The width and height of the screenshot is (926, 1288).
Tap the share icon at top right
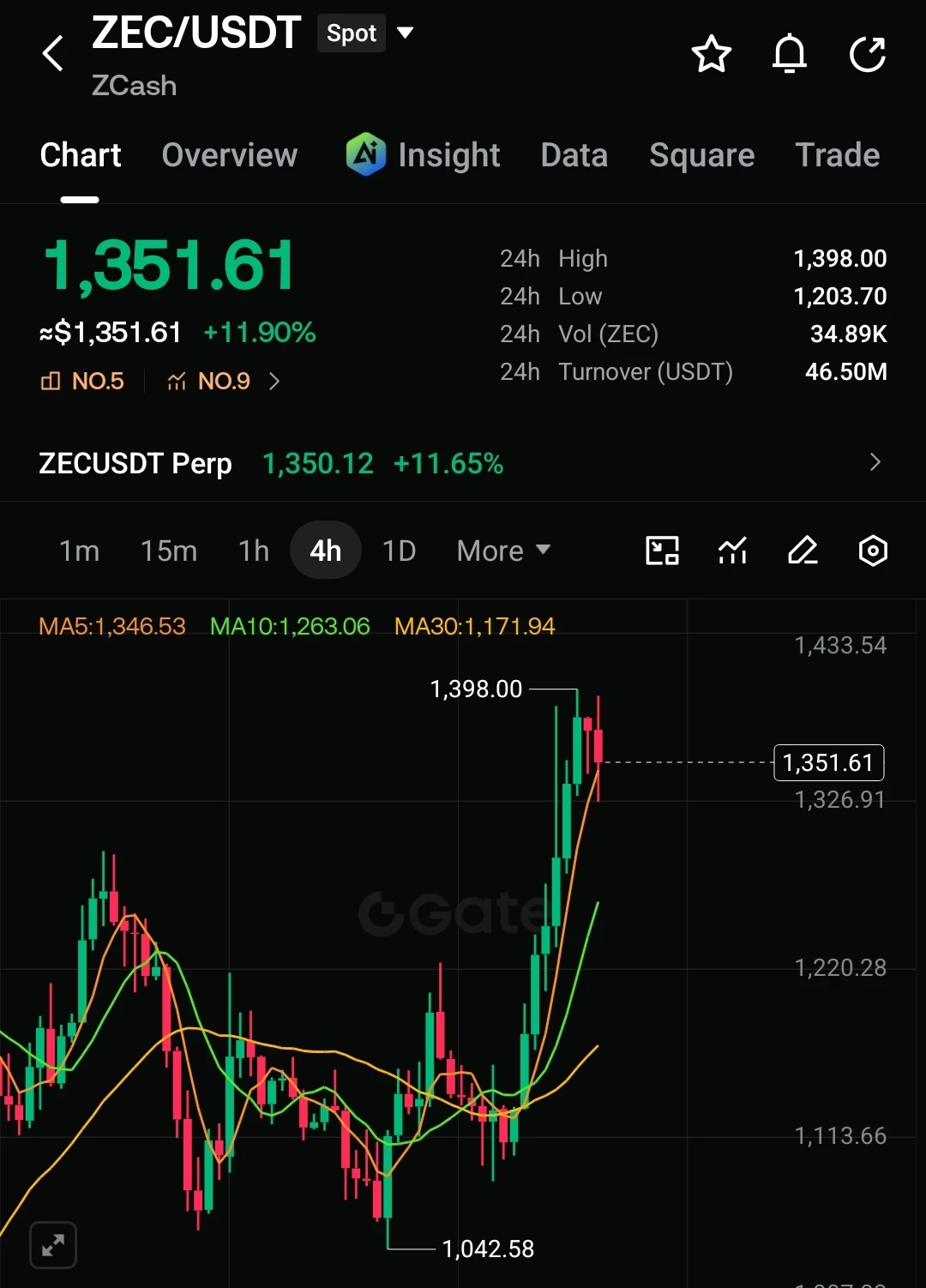point(868,54)
